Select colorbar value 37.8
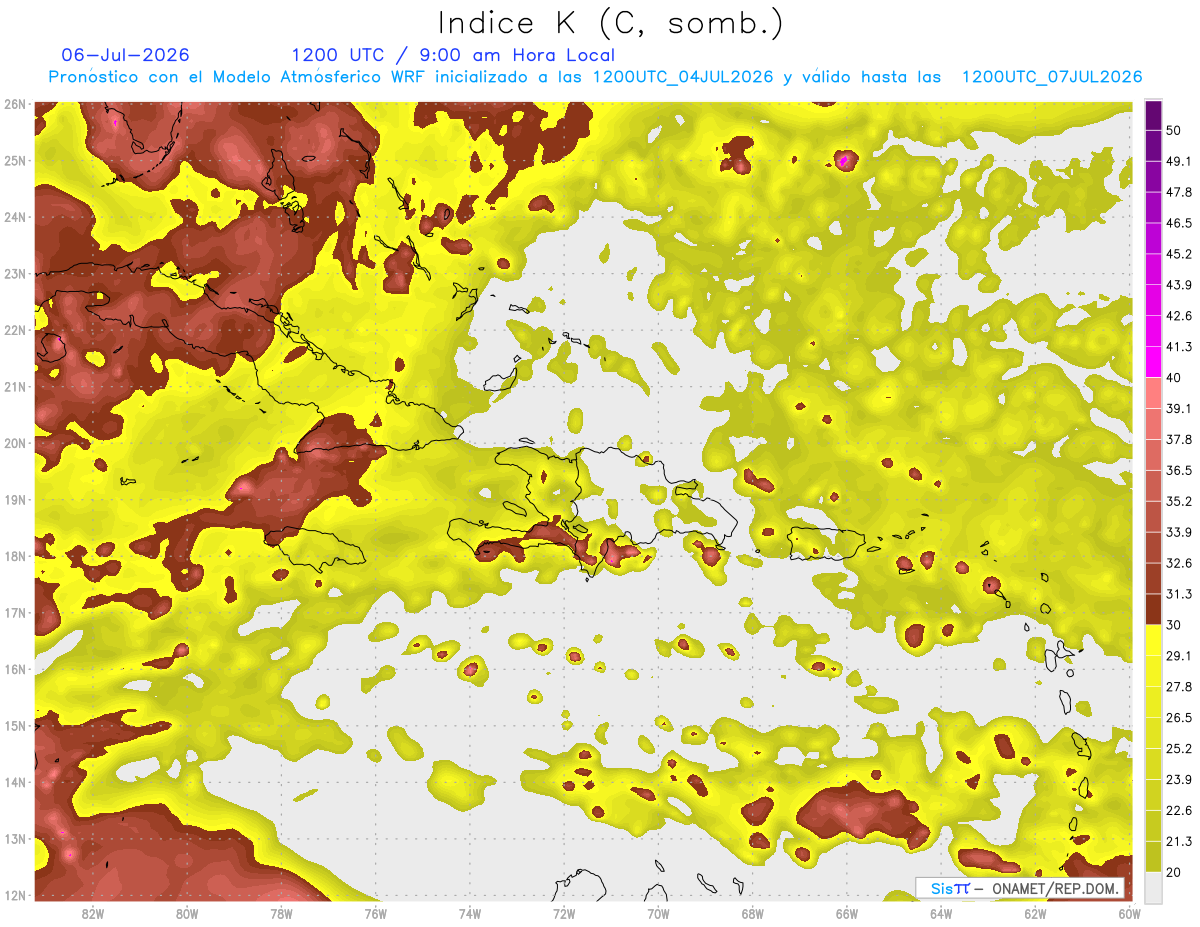Screen dimensions: 1200x927 (1180, 439)
